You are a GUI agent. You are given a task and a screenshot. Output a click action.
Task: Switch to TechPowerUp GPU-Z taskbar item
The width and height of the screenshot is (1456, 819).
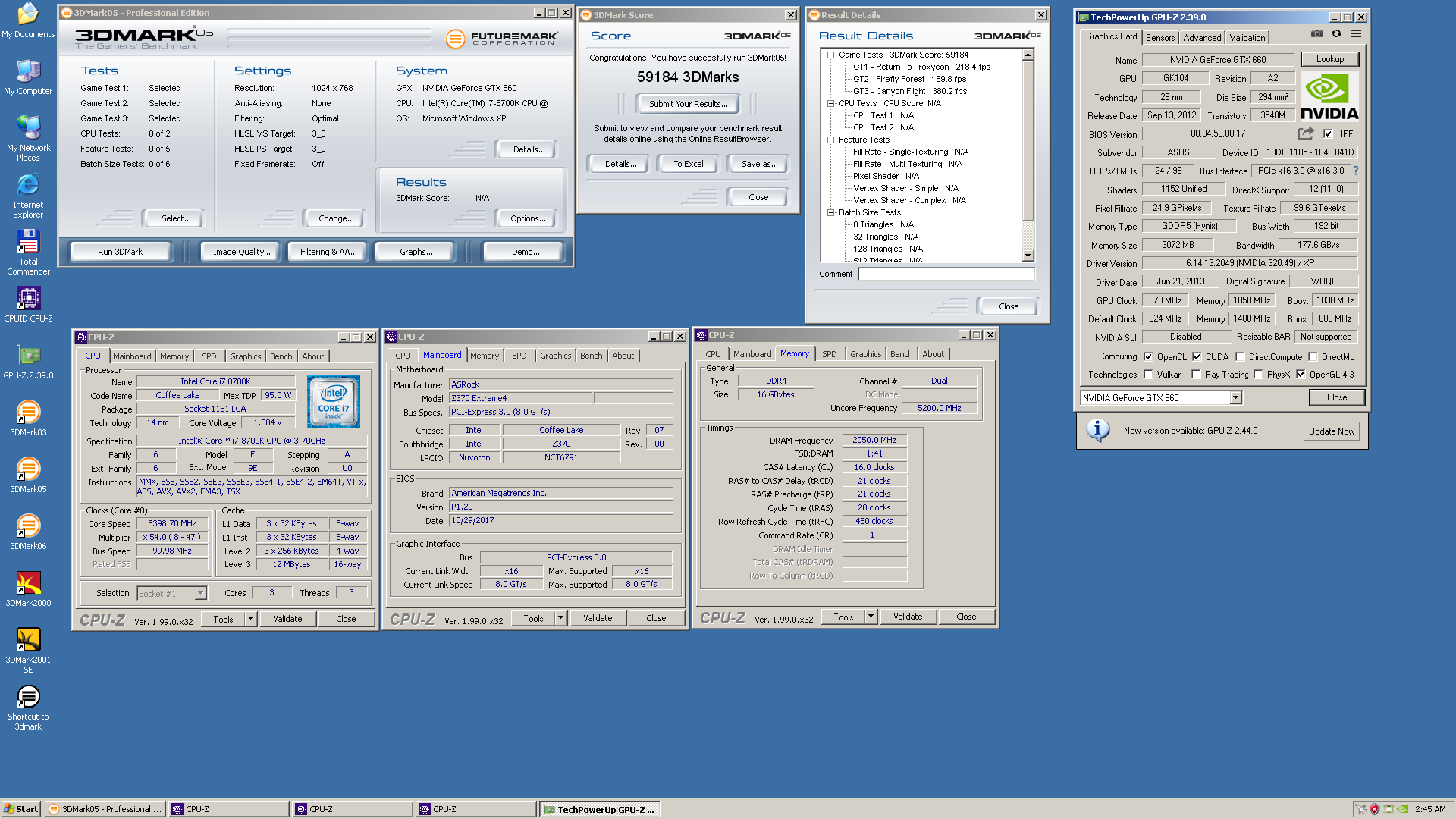click(598, 809)
